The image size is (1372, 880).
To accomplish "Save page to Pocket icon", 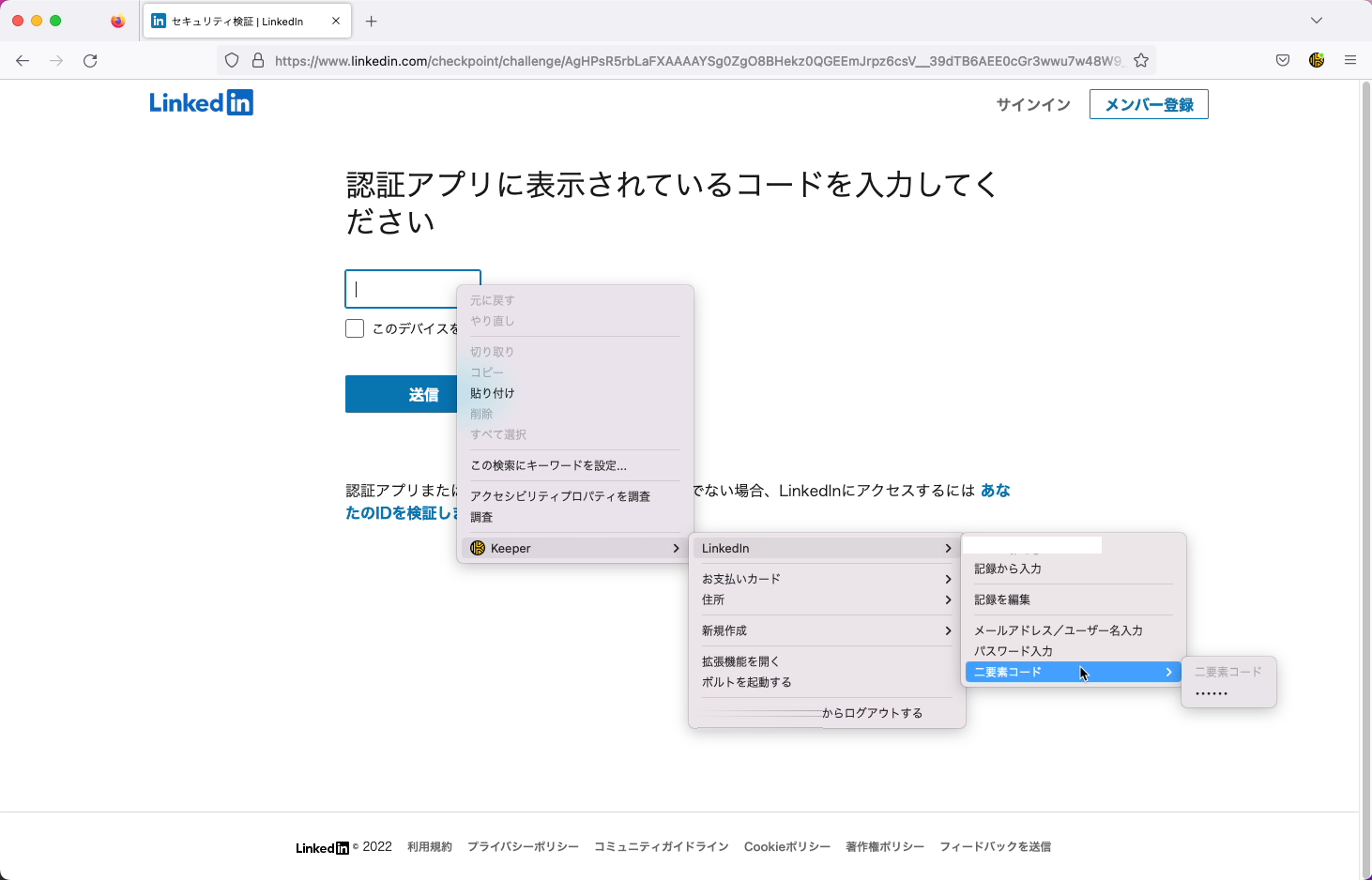I will pos(1283,60).
